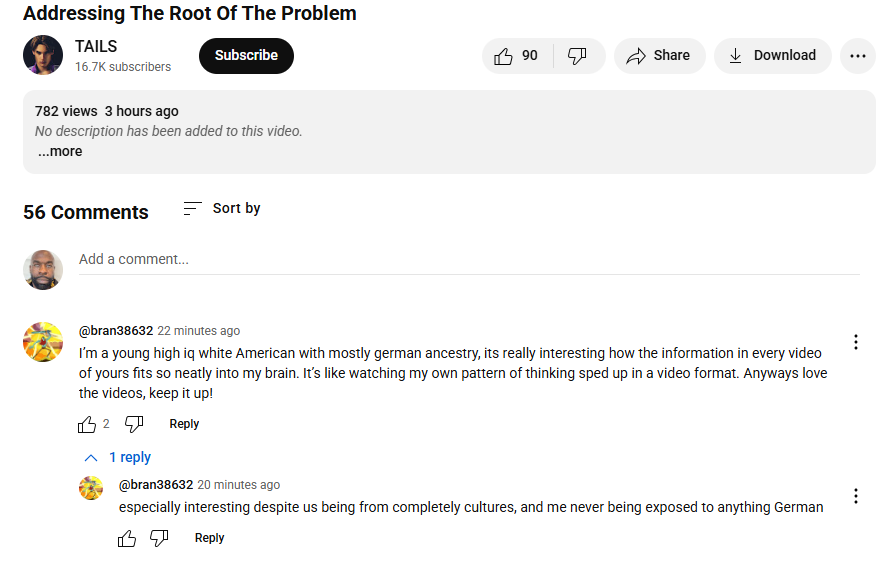
Task: Like the video with thumbs-up icon
Action: [517, 56]
